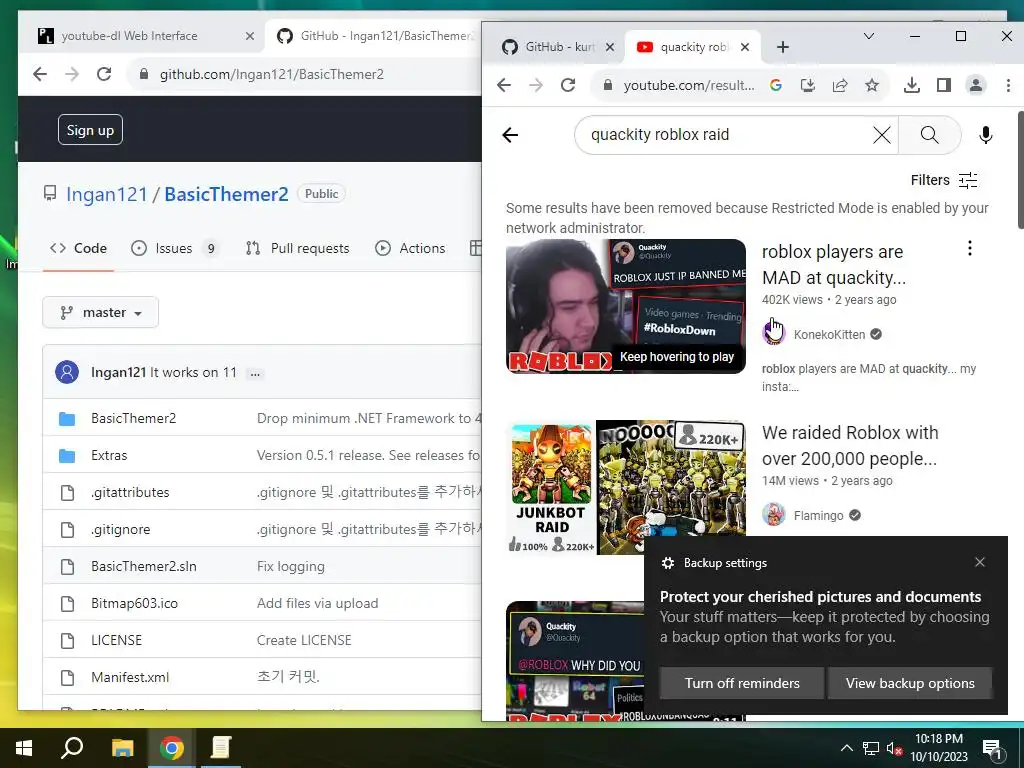
Task: Reload the GitHub BasicThemer2 page
Action: click(104, 74)
